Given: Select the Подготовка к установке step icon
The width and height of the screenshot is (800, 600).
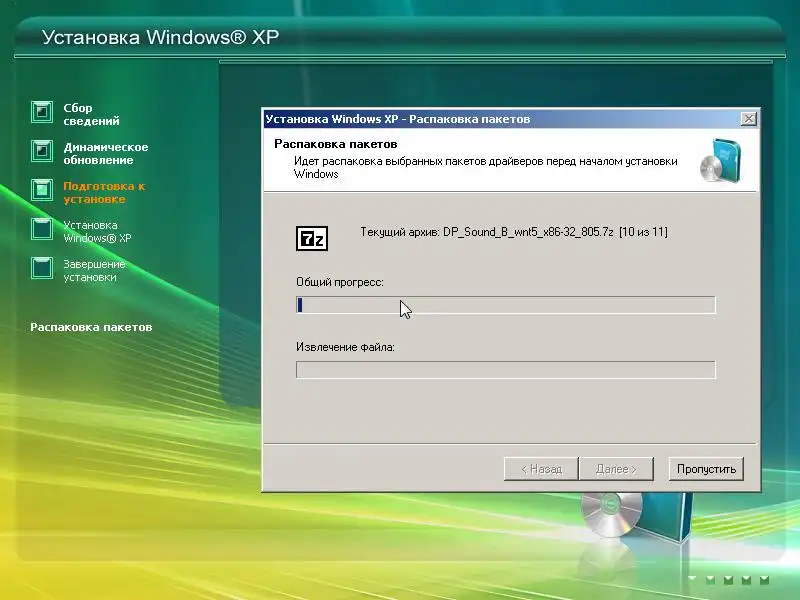Looking at the screenshot, I should click(x=42, y=190).
